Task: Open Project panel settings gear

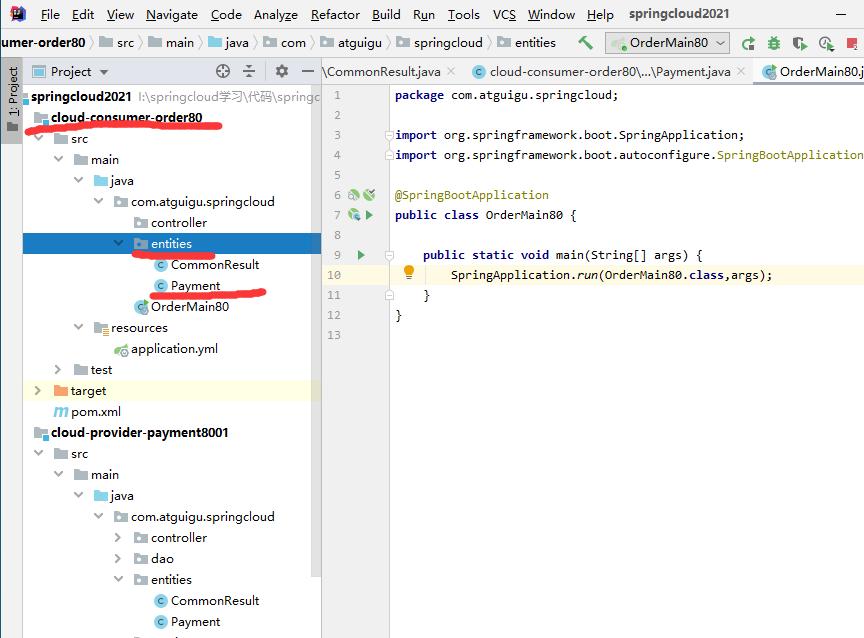Action: point(282,71)
